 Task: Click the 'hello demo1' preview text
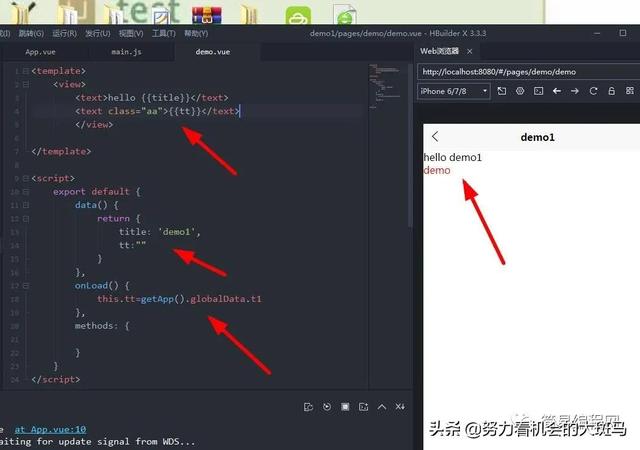[453, 157]
